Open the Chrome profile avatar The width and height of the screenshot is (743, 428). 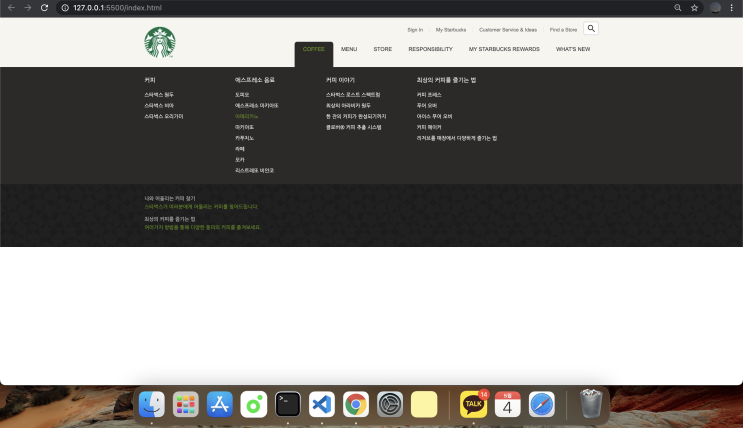pos(715,8)
